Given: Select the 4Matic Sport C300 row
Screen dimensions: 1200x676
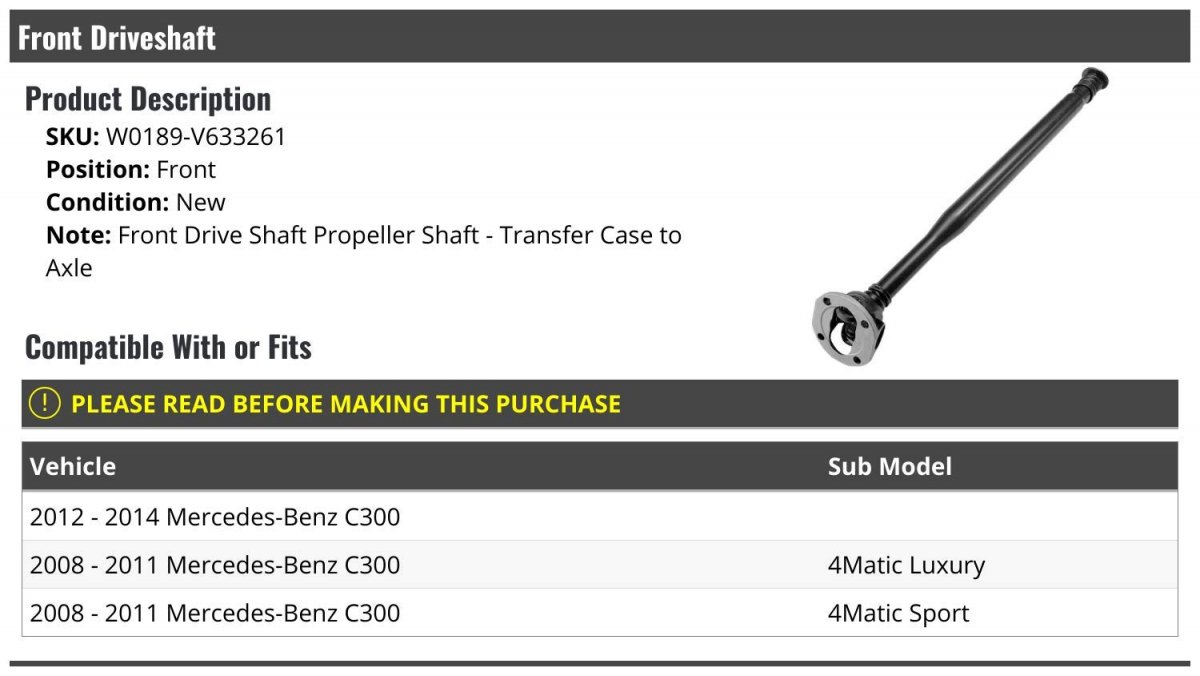Looking at the screenshot, I should pos(600,613).
